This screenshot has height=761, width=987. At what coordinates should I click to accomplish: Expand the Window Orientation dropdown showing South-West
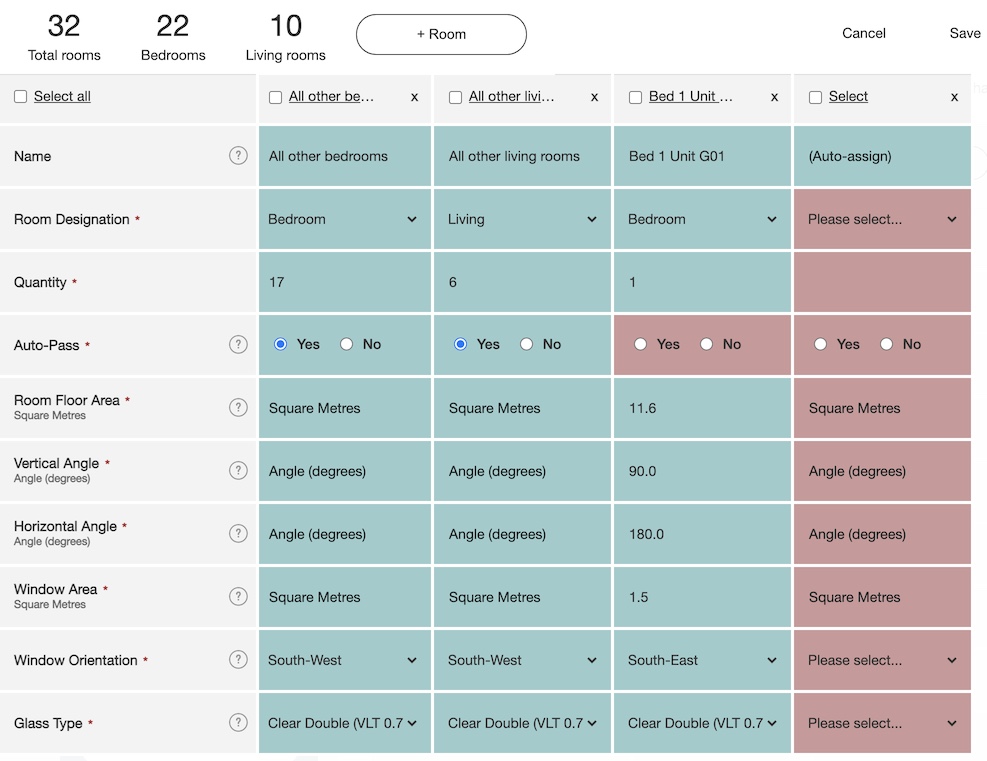point(344,660)
